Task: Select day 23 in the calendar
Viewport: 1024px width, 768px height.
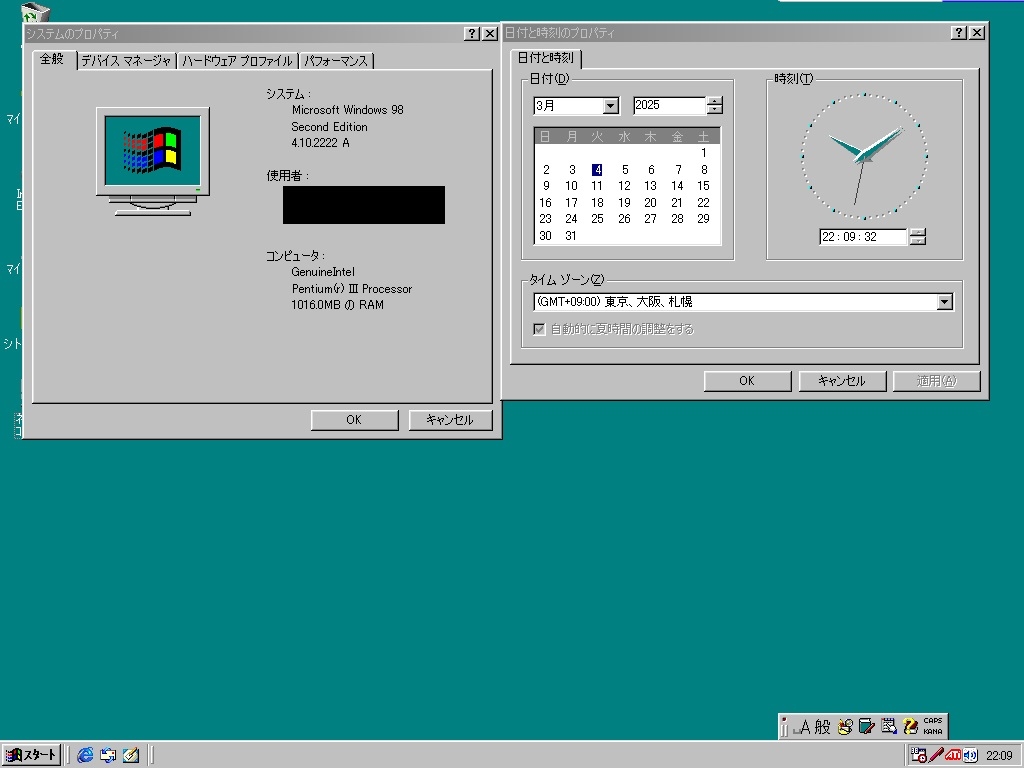Action: tap(545, 219)
